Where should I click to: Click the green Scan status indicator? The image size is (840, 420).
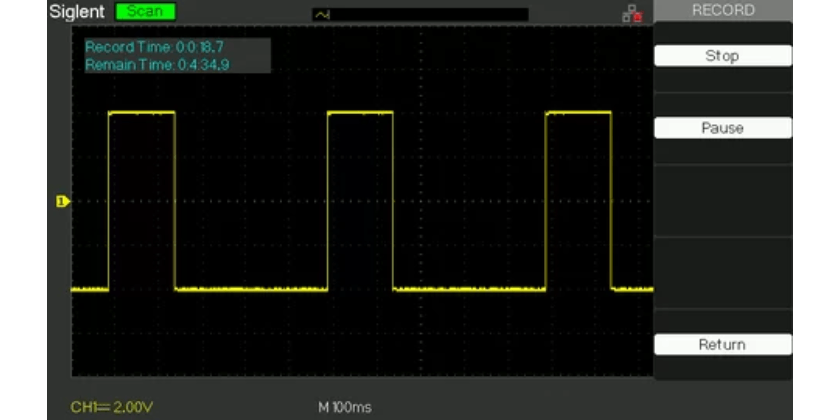145,11
